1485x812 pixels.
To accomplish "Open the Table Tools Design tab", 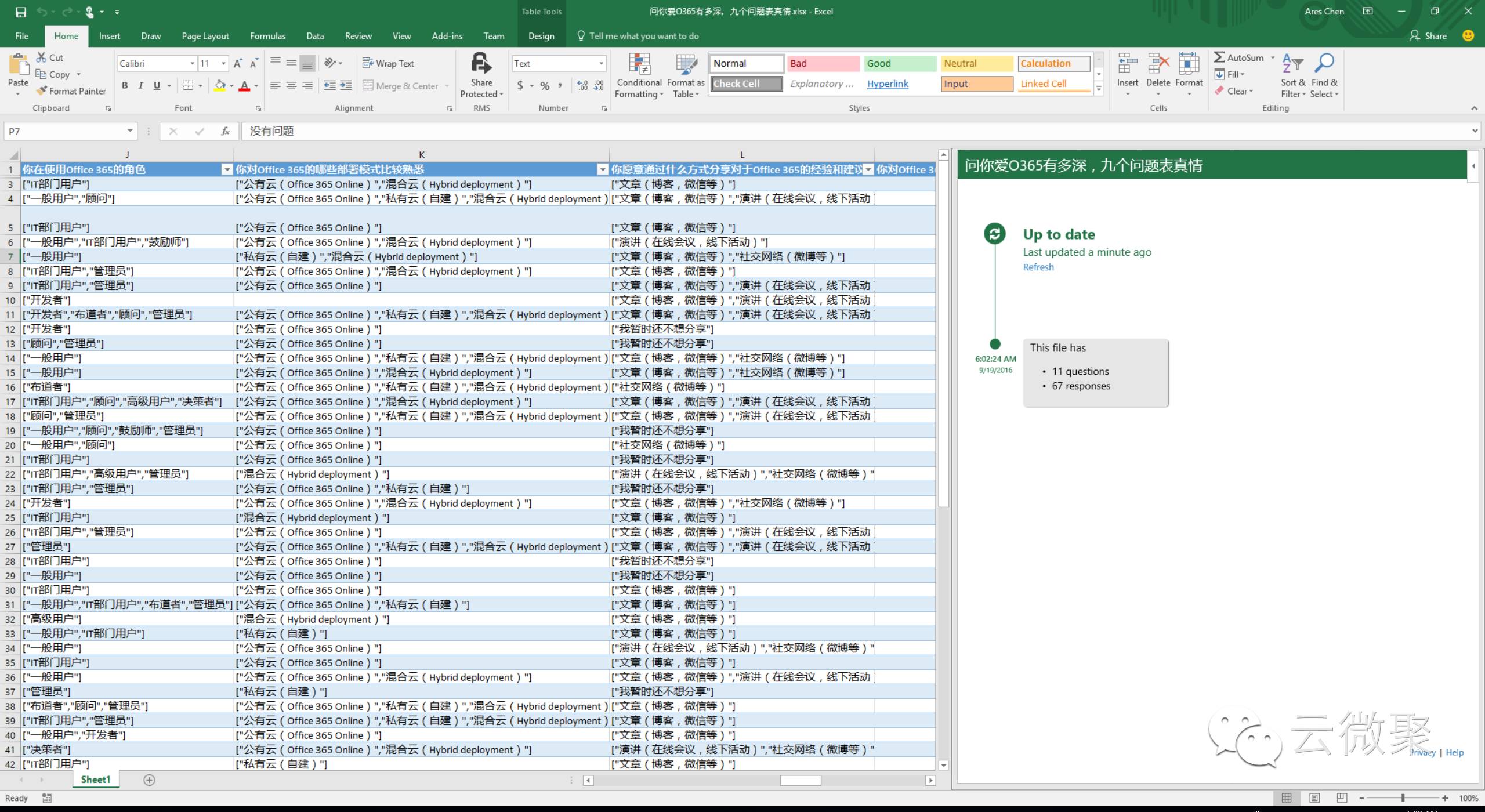I will [x=541, y=36].
